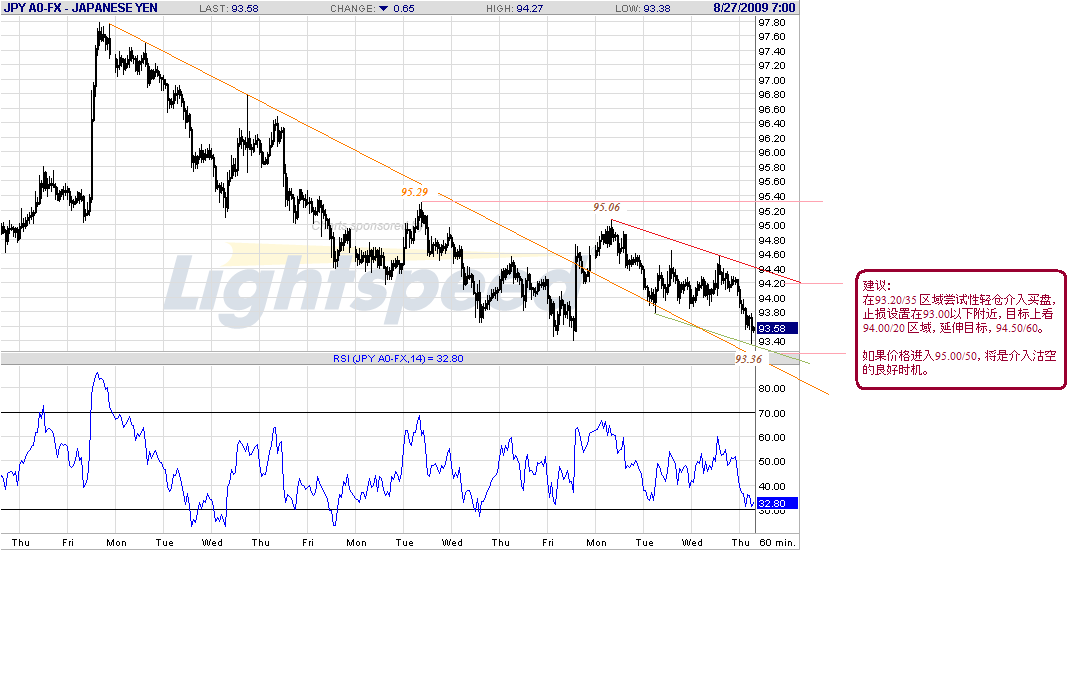
Task: Click the 94.00 price axis label
Action: tap(772, 299)
